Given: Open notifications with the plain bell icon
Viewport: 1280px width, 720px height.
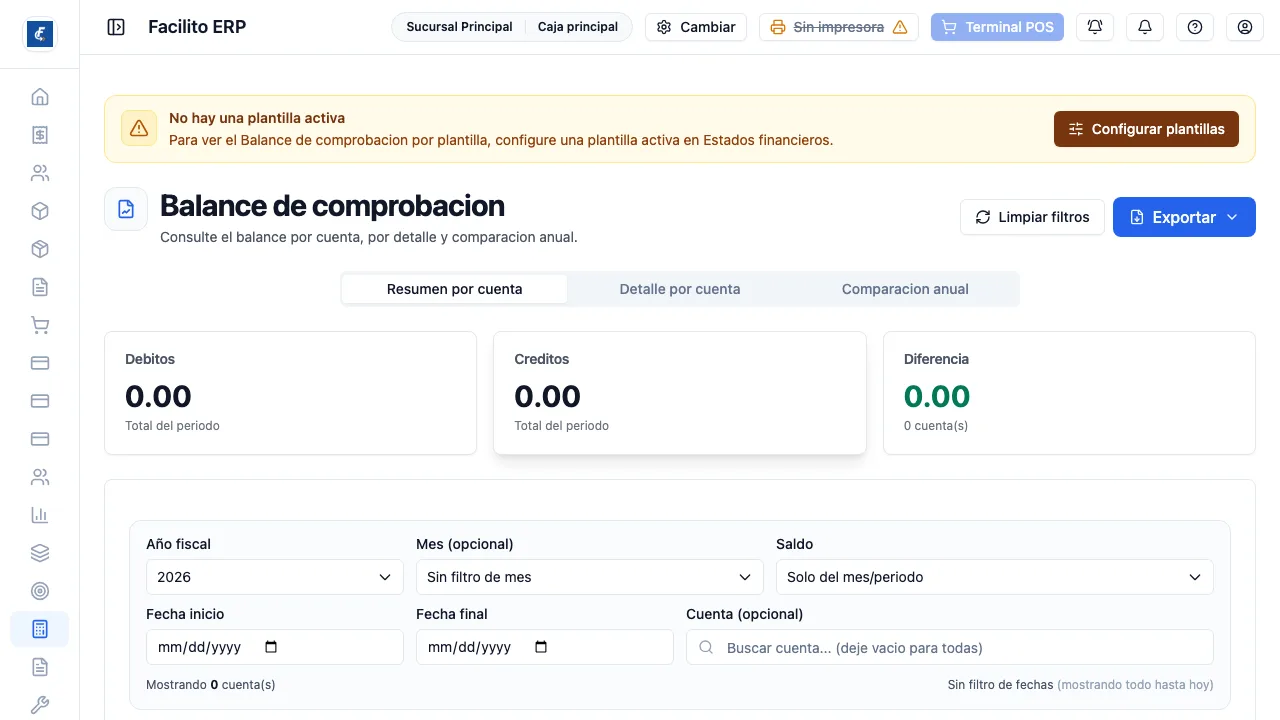Looking at the screenshot, I should (x=1145, y=27).
